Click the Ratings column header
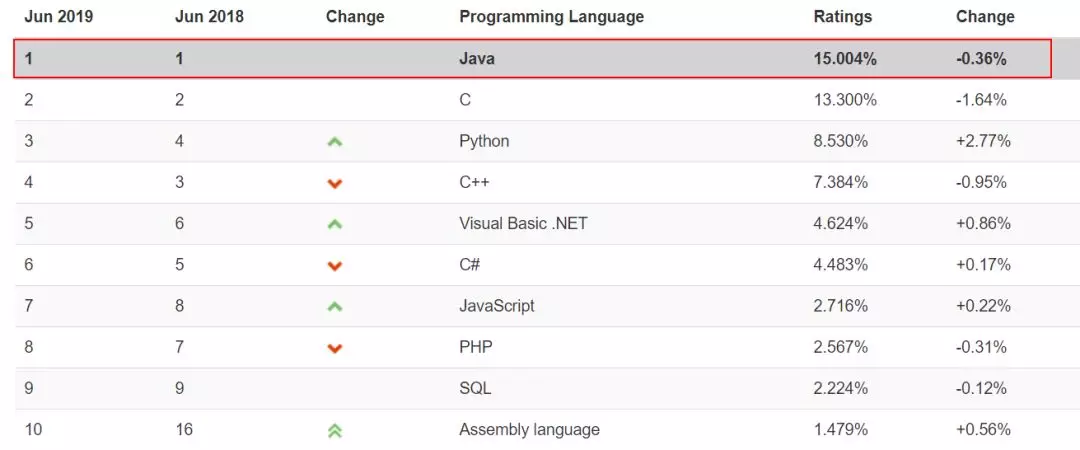 (842, 17)
